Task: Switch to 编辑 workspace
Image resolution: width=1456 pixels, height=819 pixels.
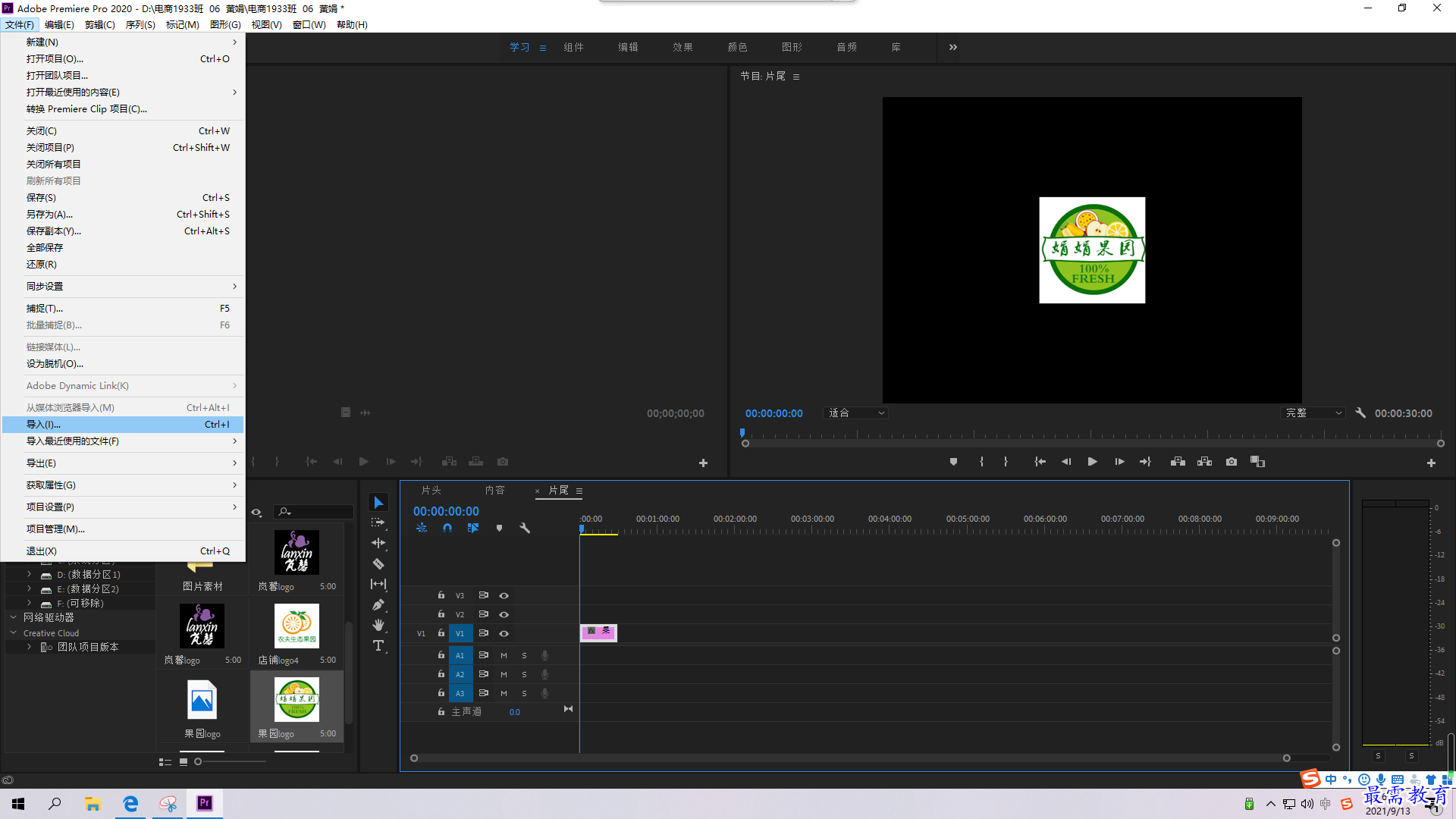Action: [628, 47]
